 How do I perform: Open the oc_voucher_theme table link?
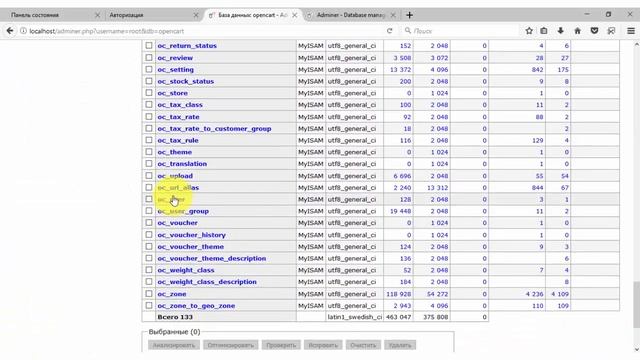[191, 247]
